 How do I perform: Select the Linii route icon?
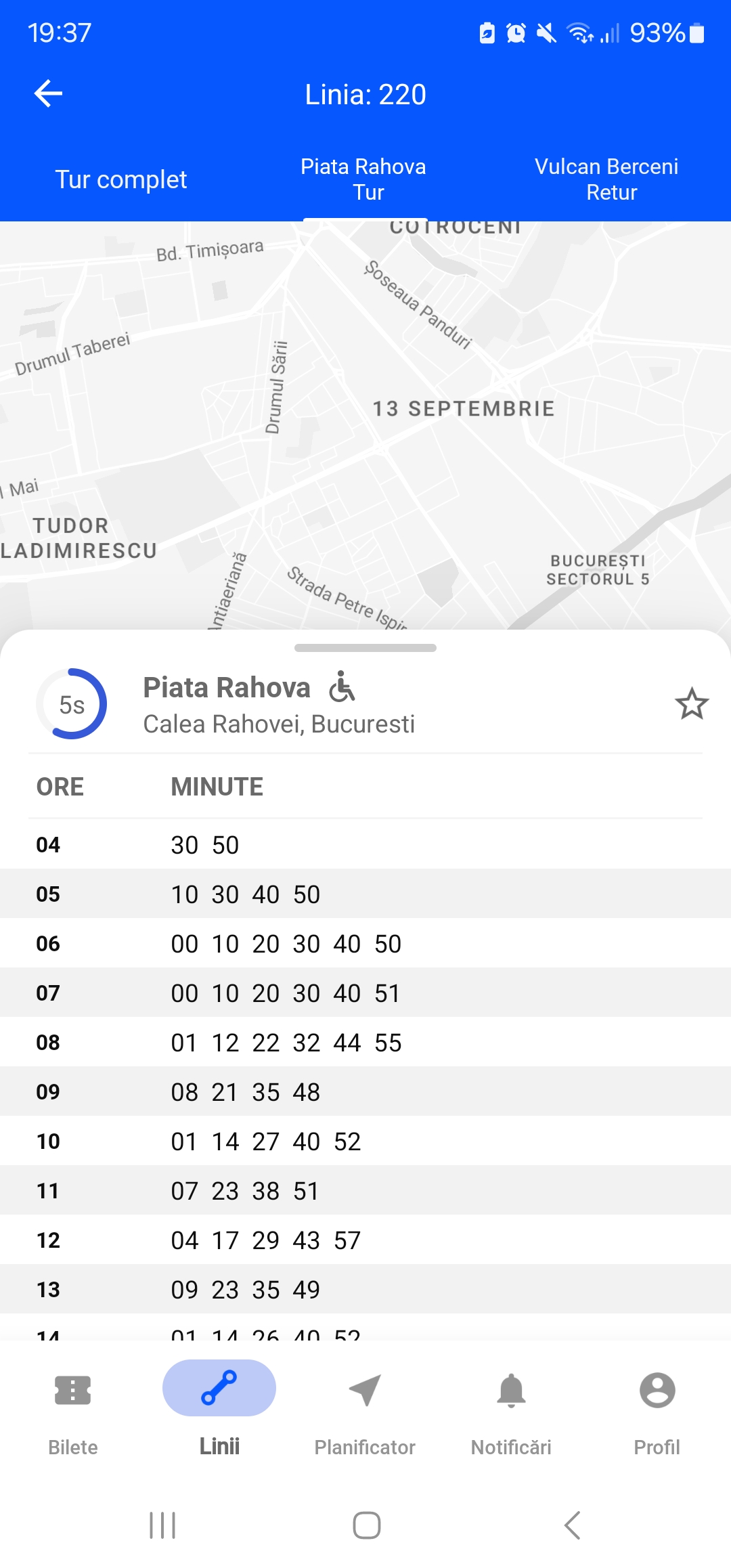[x=219, y=1388]
